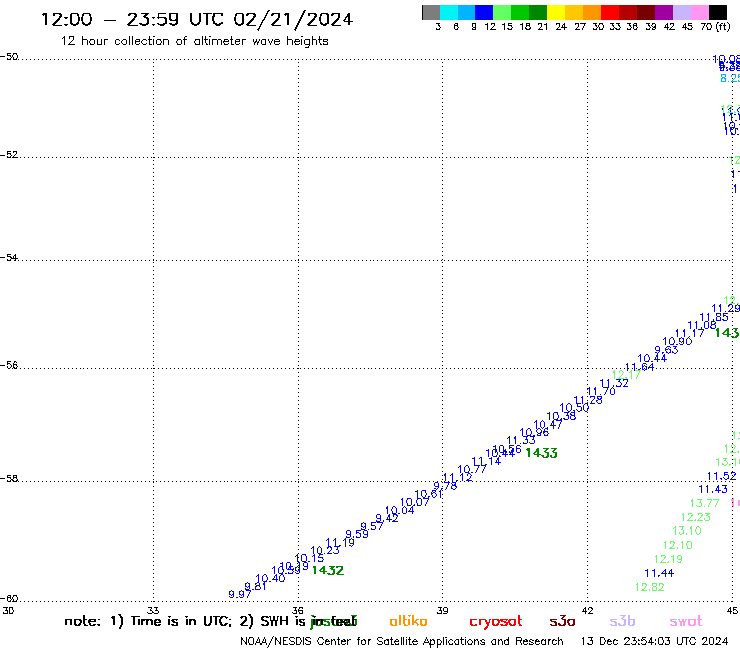
Task: Click the "70 (ft)" scale label
Action: [x=715, y=27]
